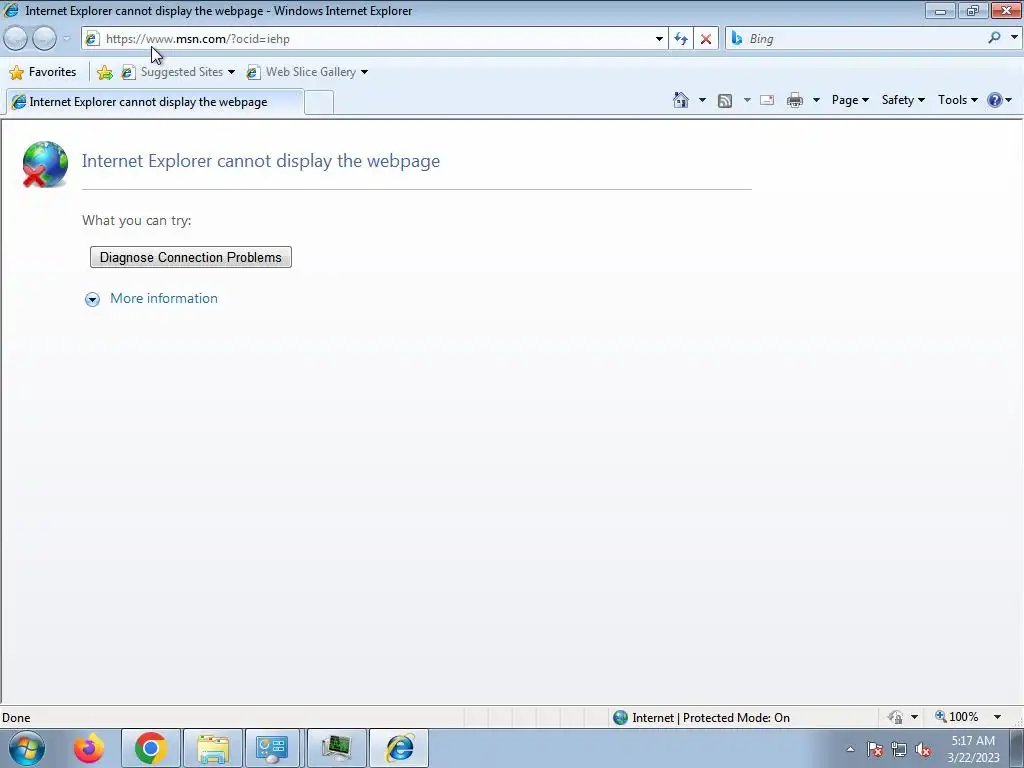Click the RSS feeds icon

tap(725, 100)
